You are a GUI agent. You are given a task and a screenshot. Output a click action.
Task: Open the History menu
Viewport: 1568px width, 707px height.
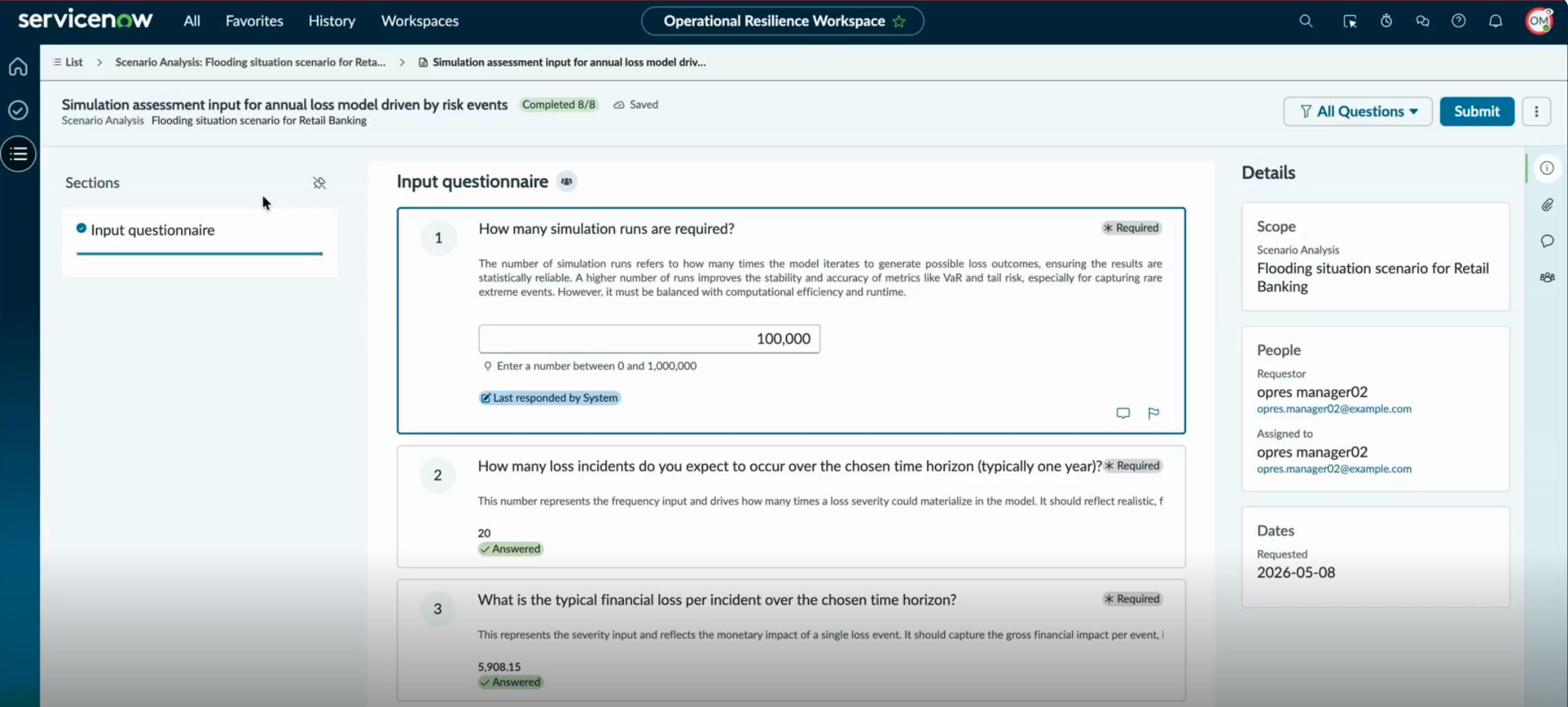(x=331, y=21)
